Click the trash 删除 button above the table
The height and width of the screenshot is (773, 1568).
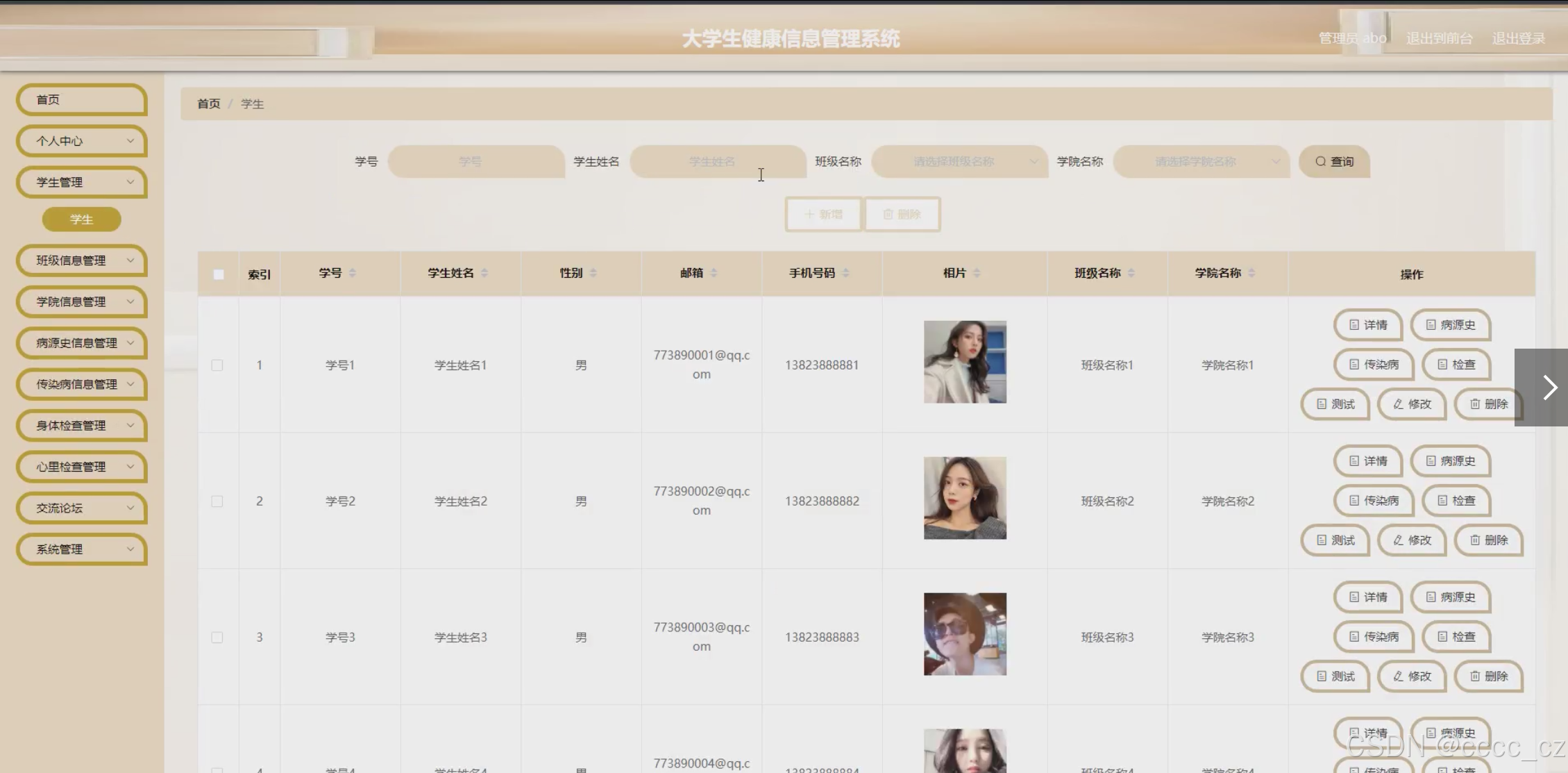point(902,215)
